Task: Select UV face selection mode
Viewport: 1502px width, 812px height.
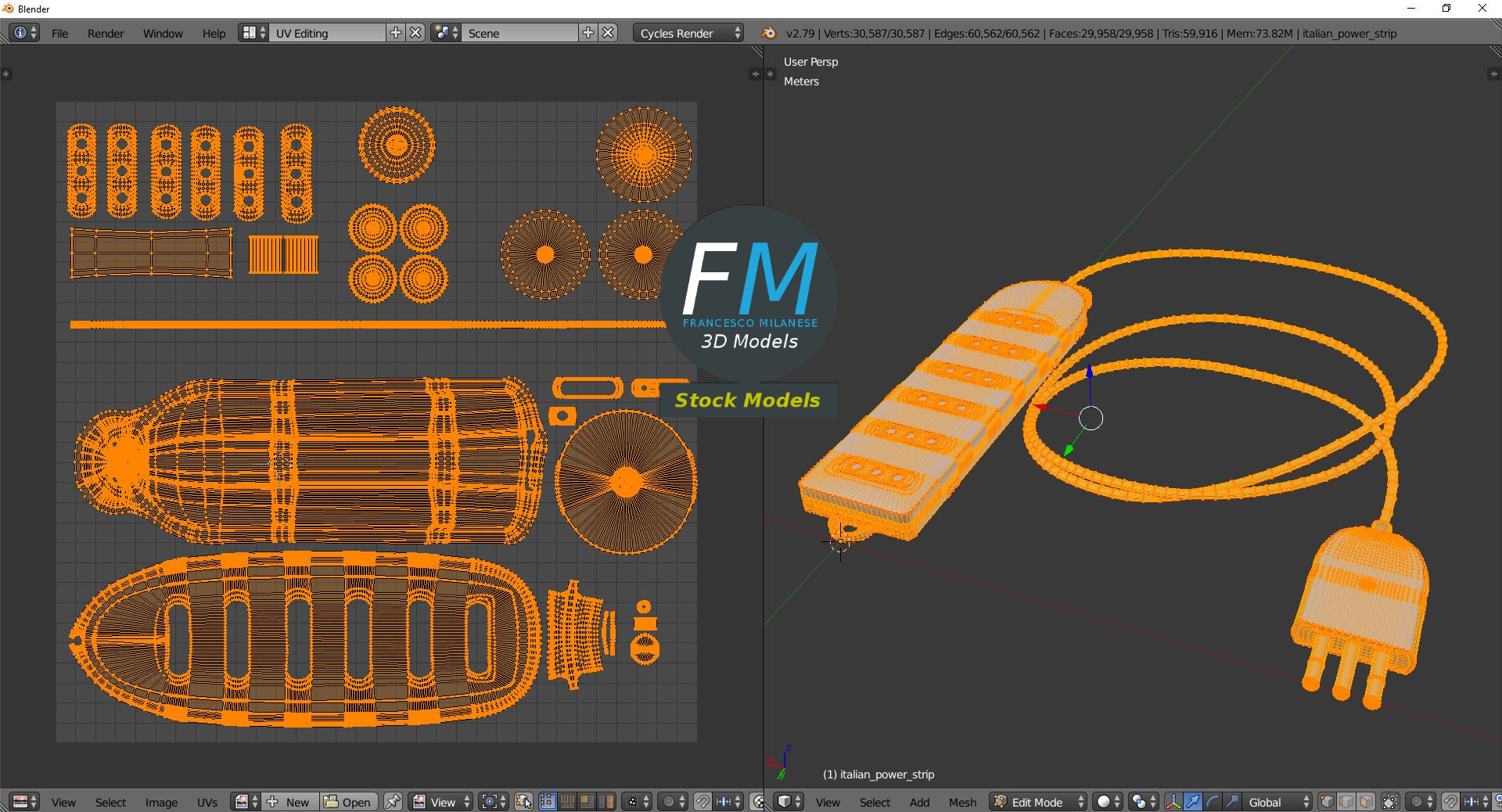Action: click(587, 802)
